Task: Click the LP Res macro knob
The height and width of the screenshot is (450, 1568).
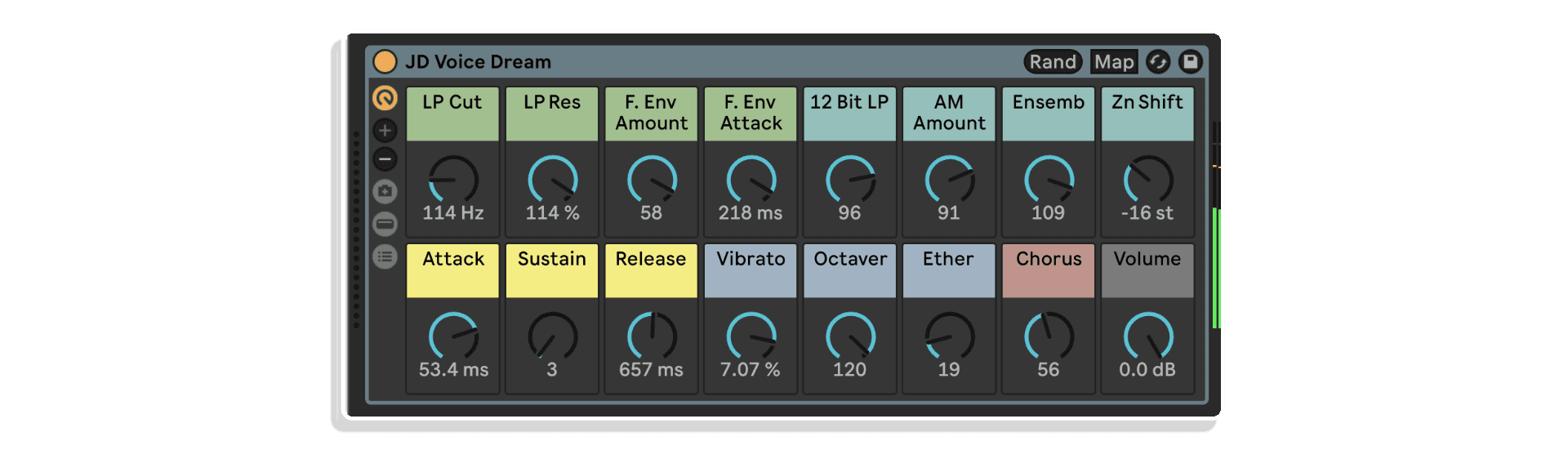Action: pyautogui.click(x=553, y=180)
